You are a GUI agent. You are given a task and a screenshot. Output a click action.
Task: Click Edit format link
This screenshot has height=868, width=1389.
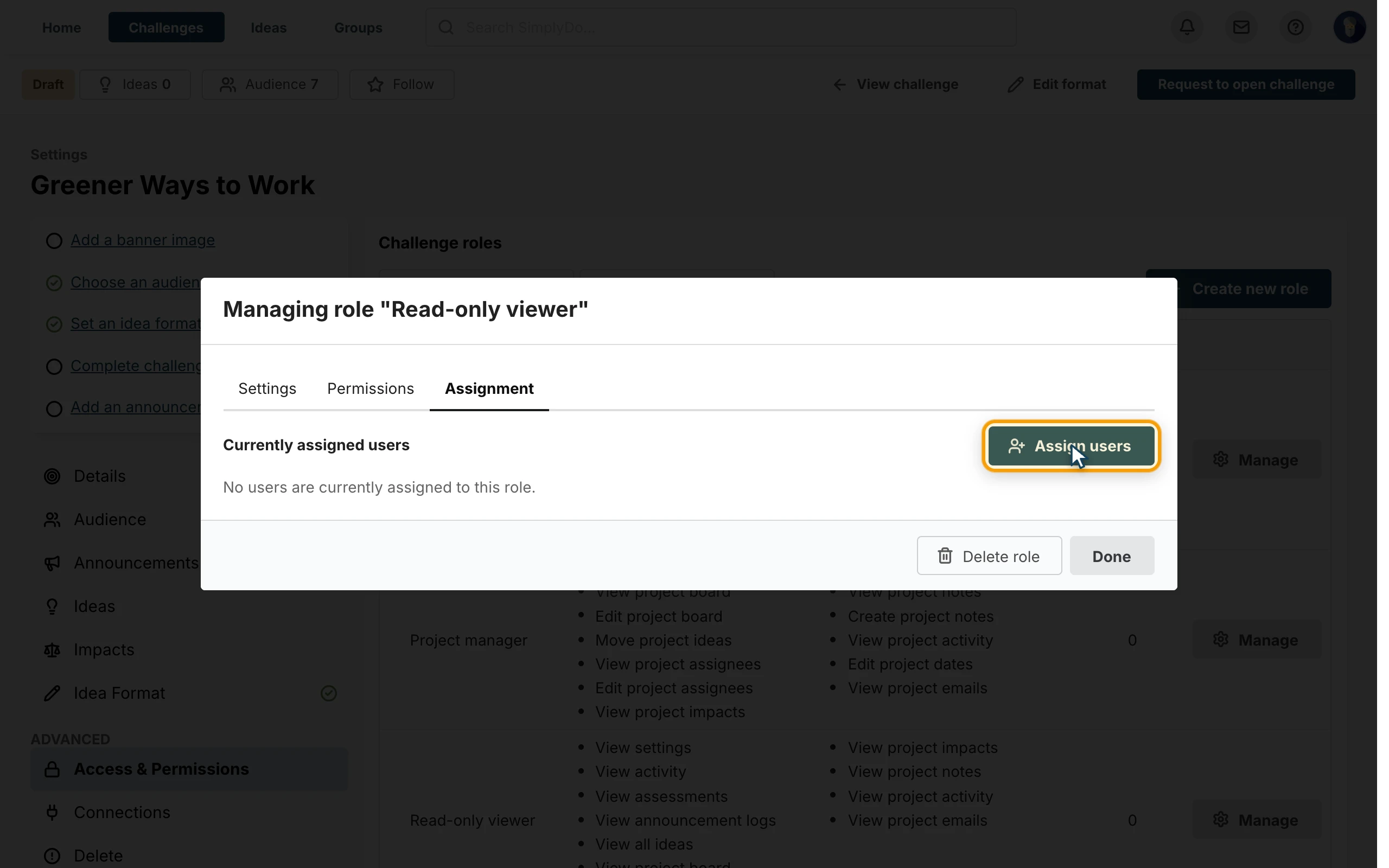click(1057, 85)
